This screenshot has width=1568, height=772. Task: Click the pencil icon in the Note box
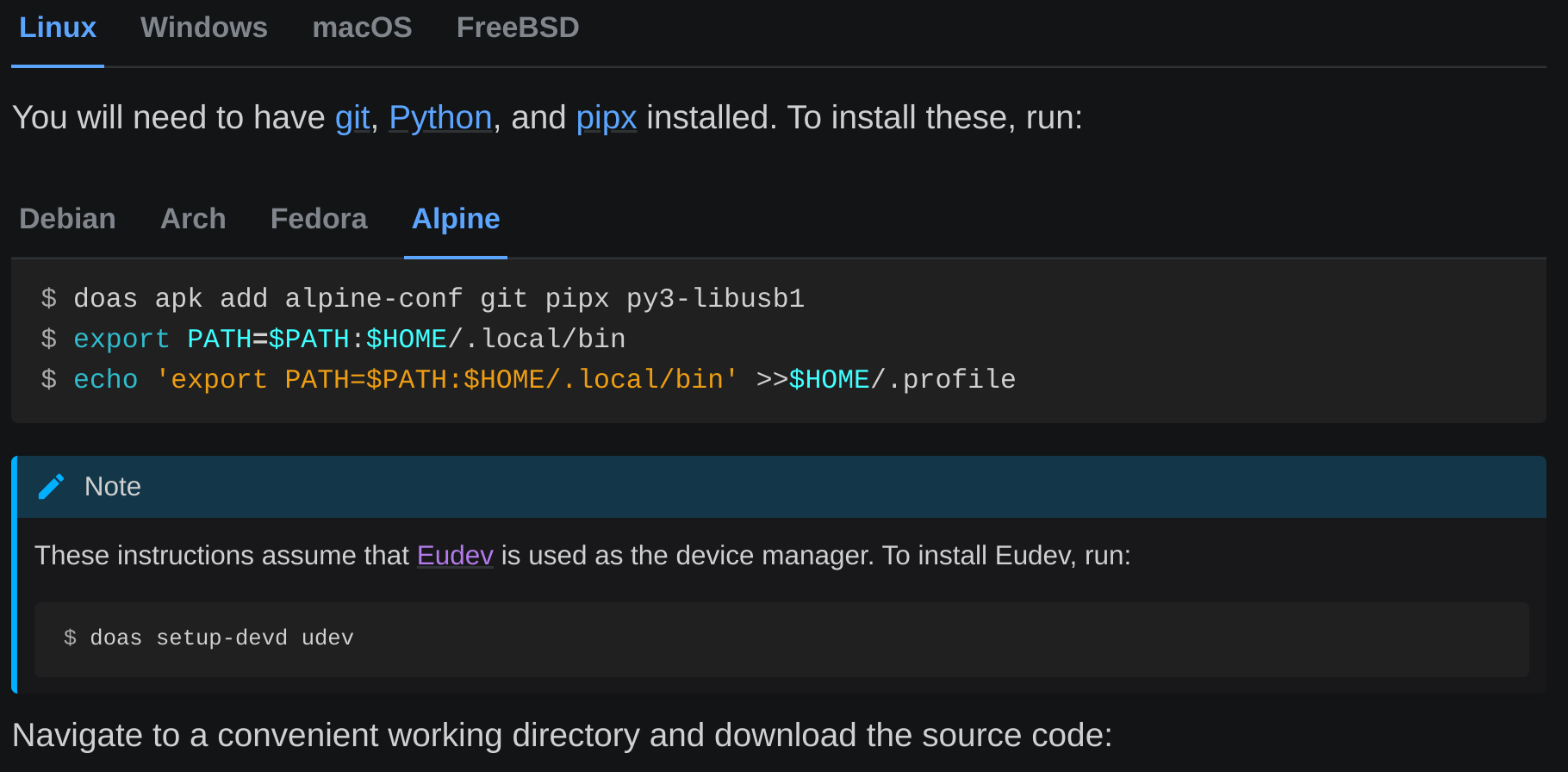[x=51, y=487]
